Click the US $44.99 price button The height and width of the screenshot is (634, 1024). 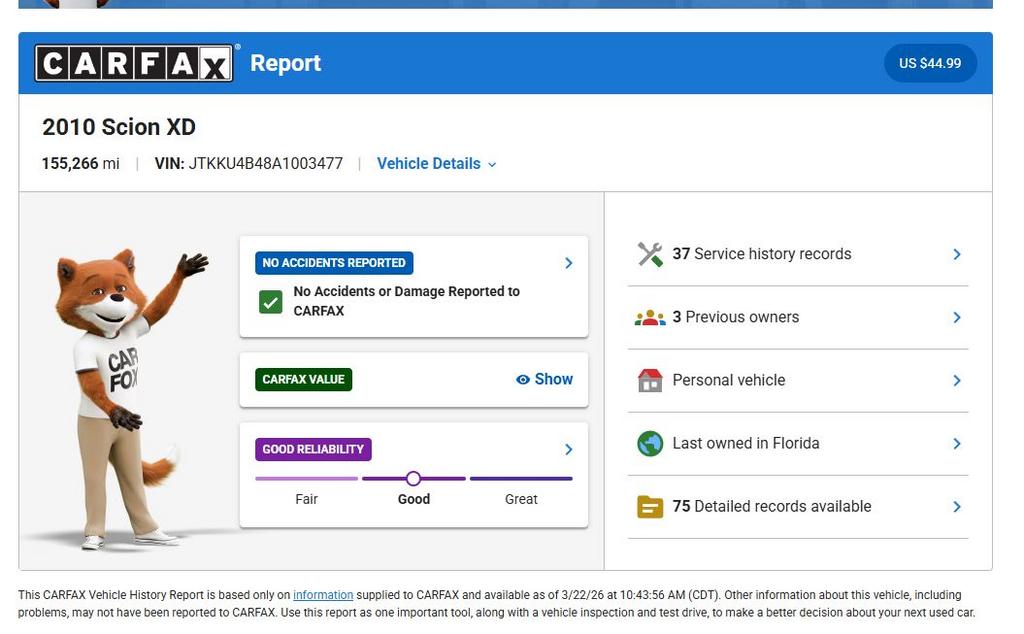point(930,63)
